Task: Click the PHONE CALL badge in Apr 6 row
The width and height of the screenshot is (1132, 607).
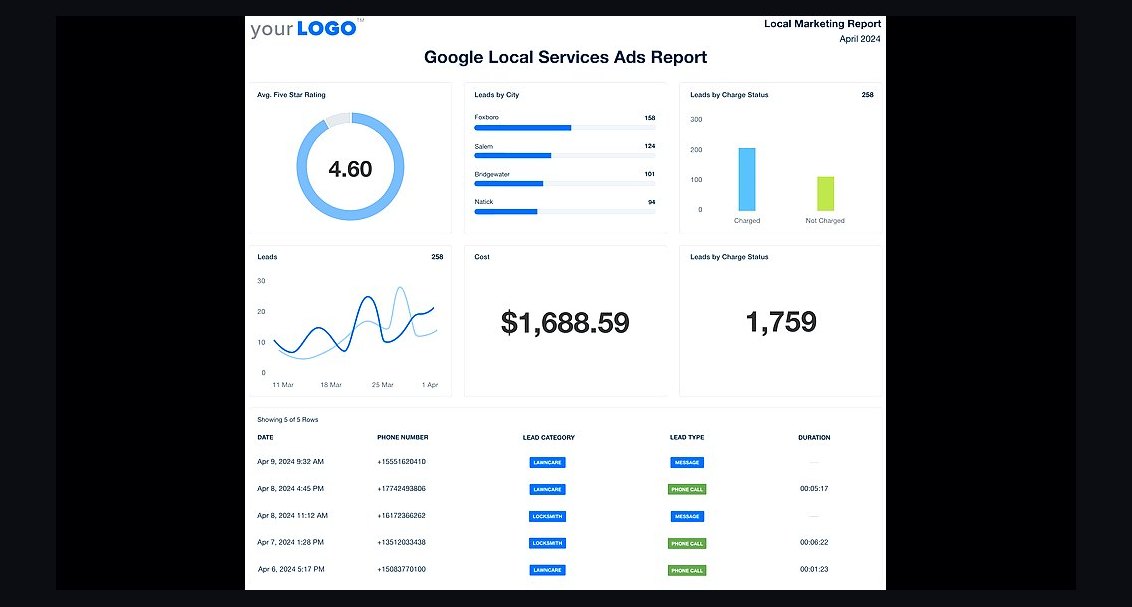Action: click(x=687, y=570)
